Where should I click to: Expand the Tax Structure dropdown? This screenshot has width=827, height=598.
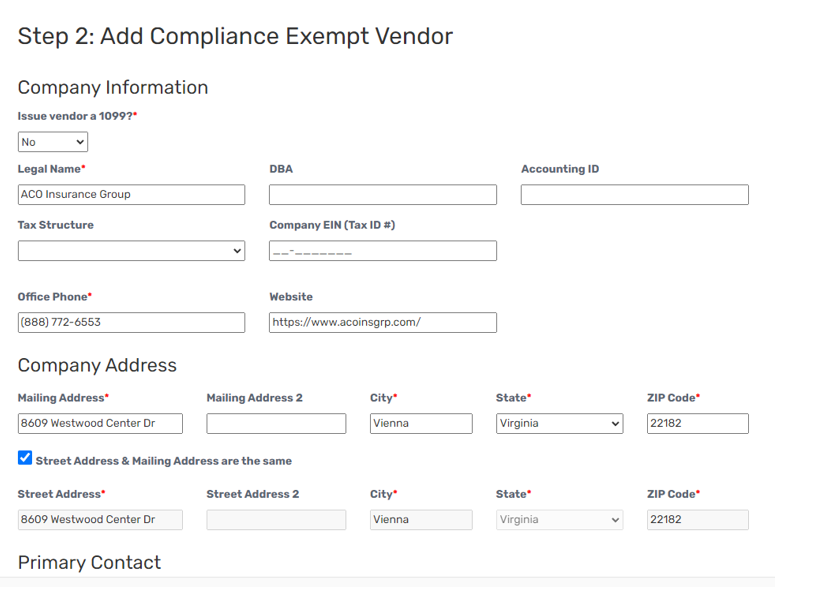pos(131,250)
